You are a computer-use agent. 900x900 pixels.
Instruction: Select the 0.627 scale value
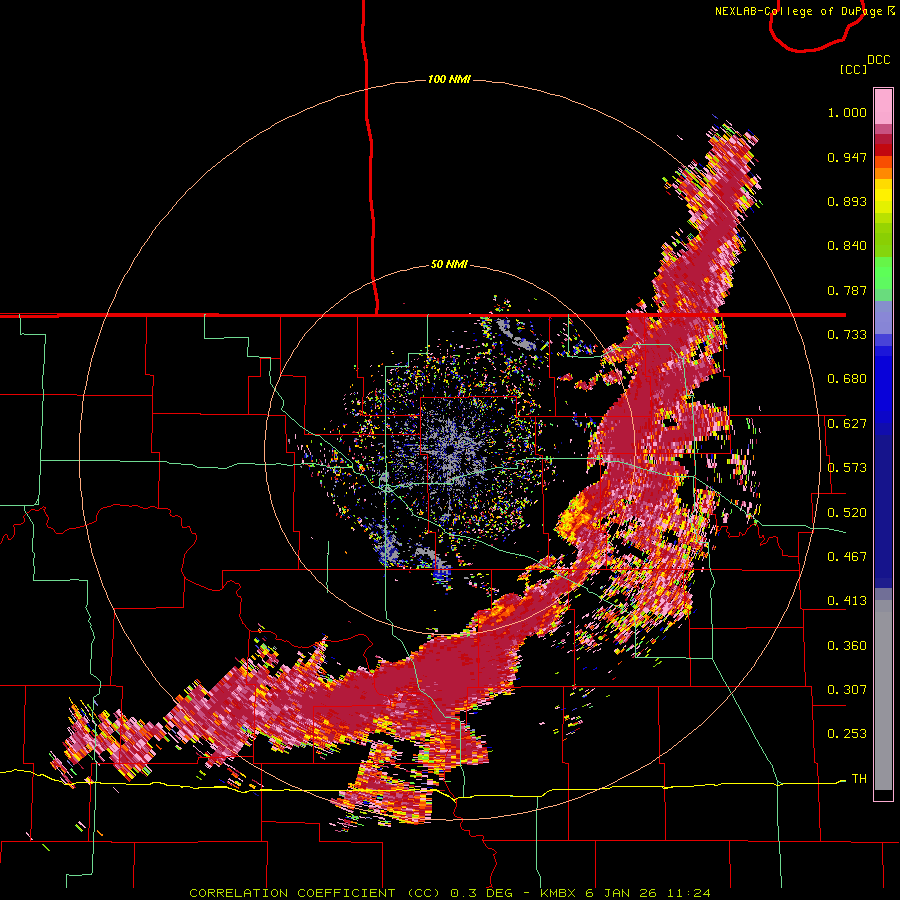[847, 424]
